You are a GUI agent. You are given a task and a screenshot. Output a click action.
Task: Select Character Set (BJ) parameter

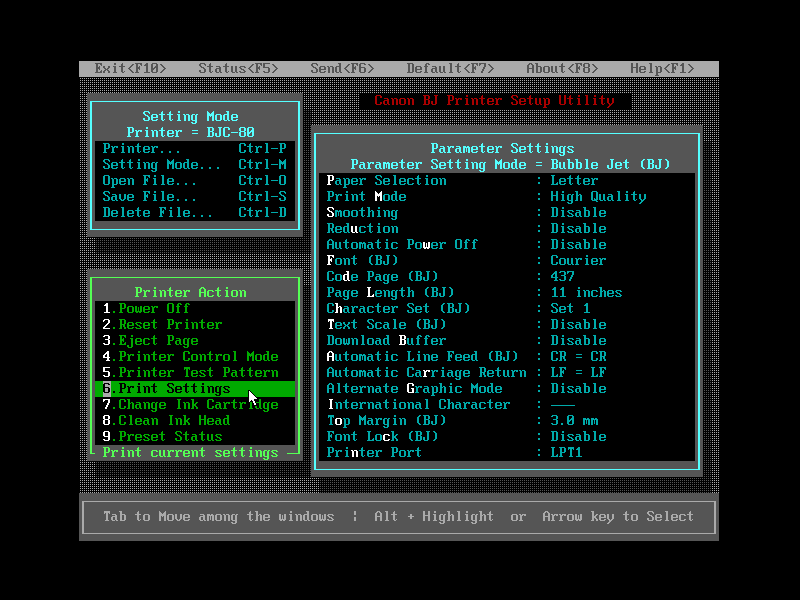click(507, 308)
